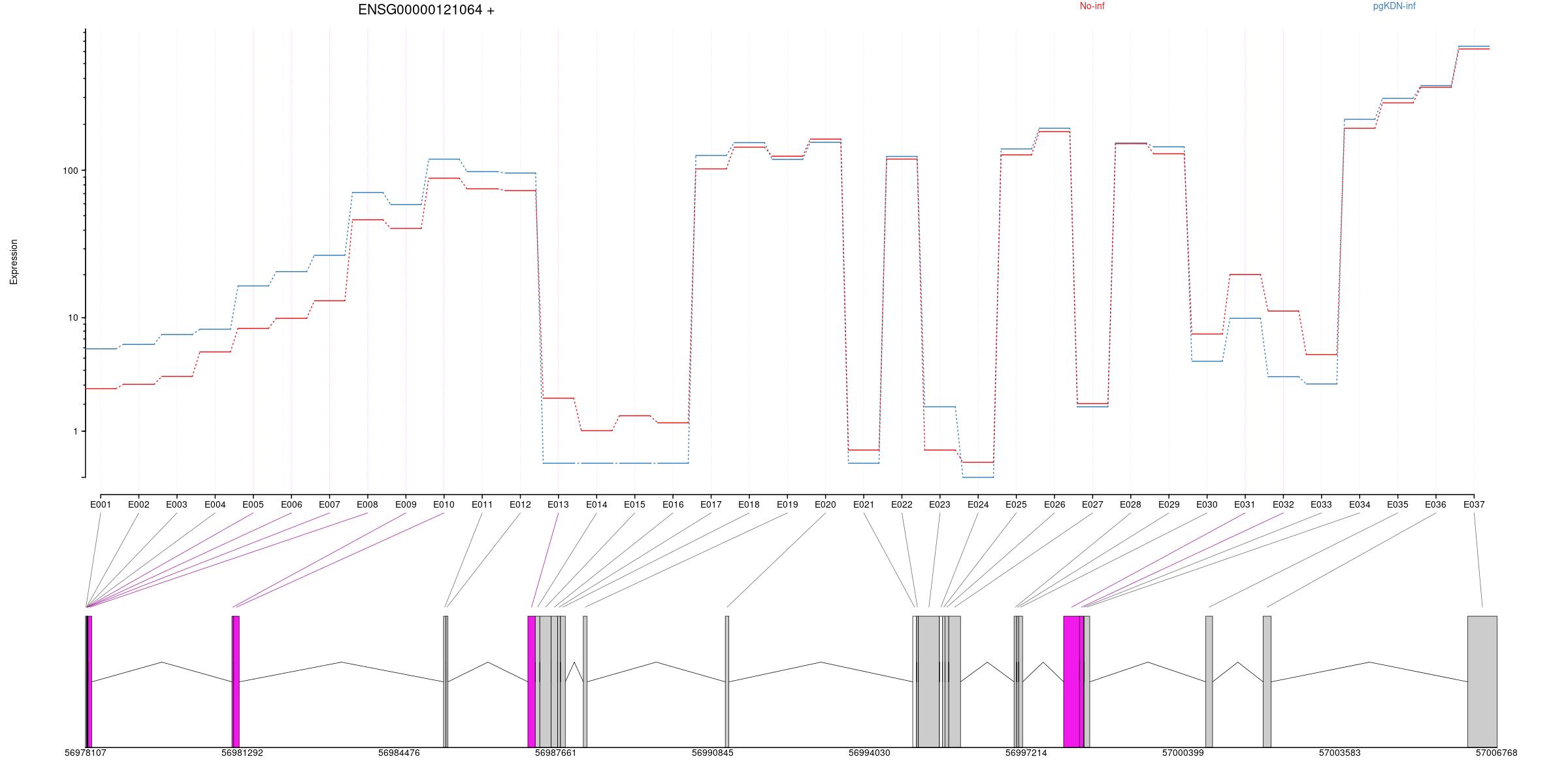Screen dimensions: 1568x784
Task: Select exon bin label E021
Action: 864,504
